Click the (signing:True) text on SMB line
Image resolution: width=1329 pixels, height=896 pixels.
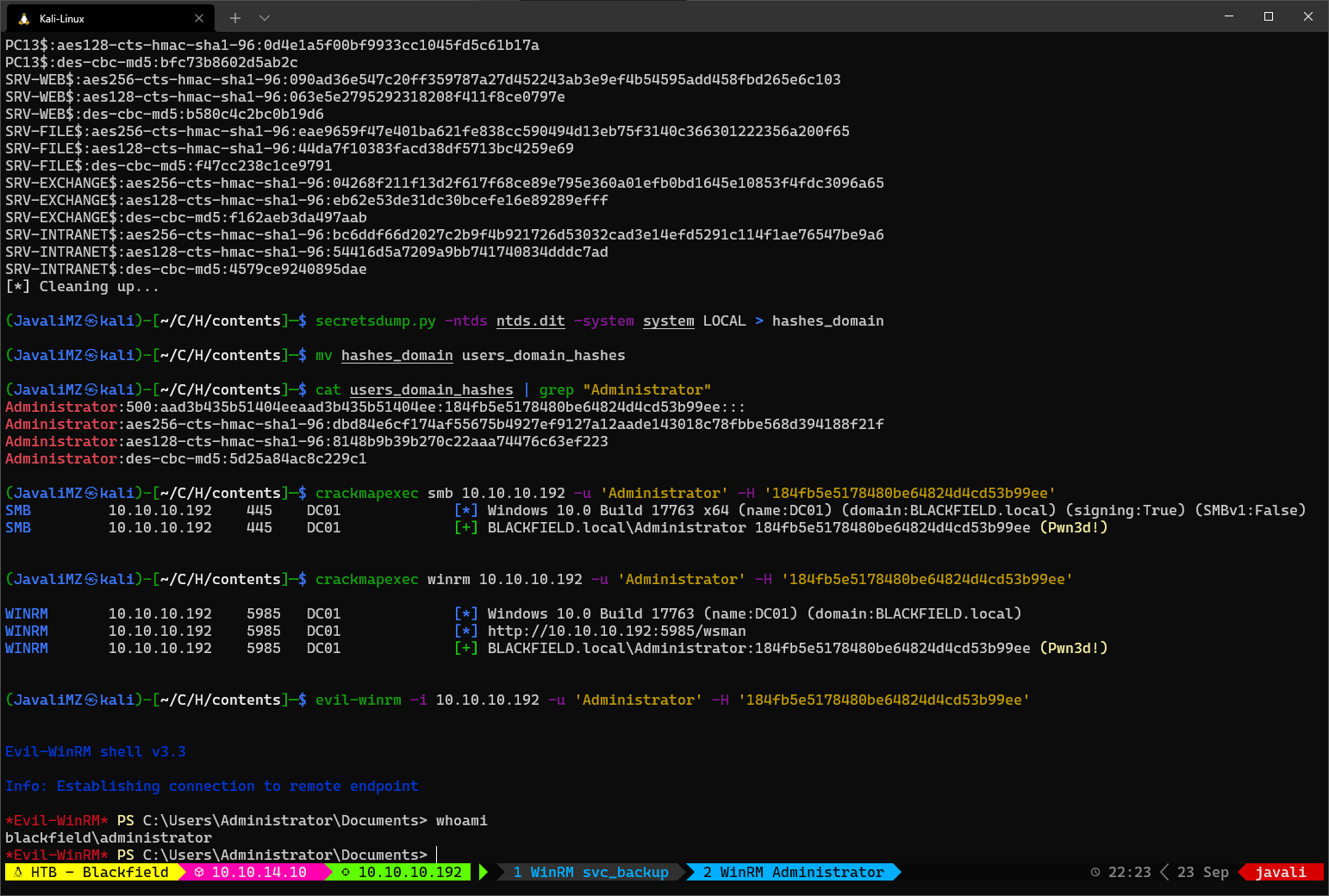(x=1126, y=510)
